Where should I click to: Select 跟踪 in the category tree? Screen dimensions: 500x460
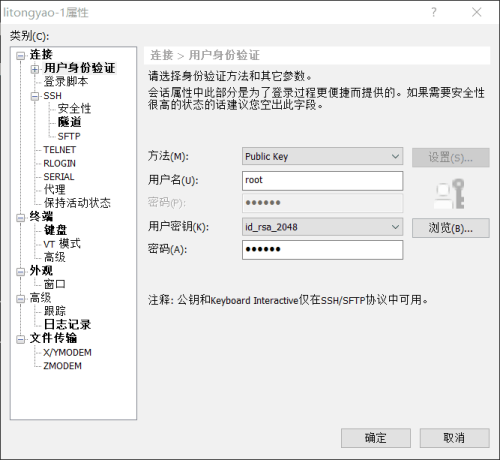pos(55,311)
